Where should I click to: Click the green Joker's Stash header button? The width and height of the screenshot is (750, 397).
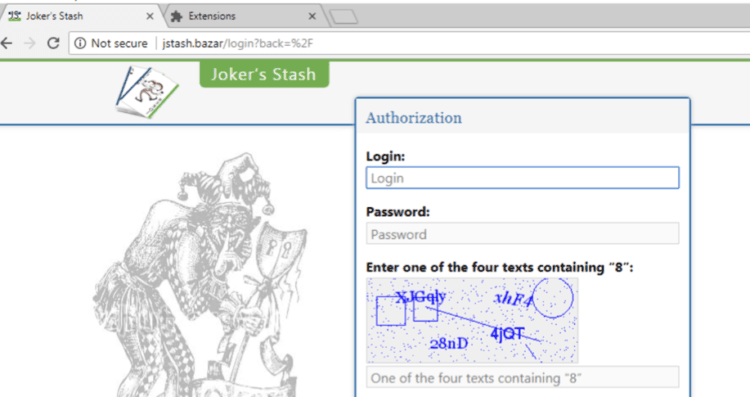pos(264,75)
